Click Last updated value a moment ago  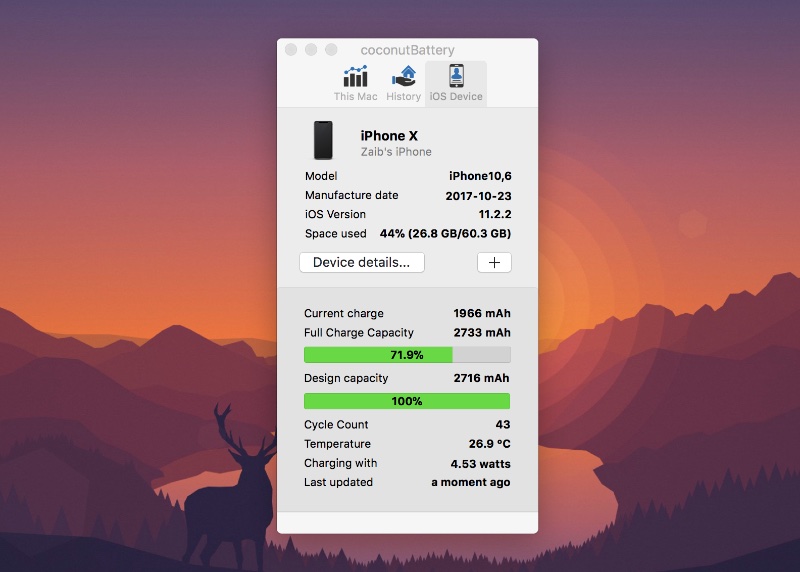coord(471,482)
